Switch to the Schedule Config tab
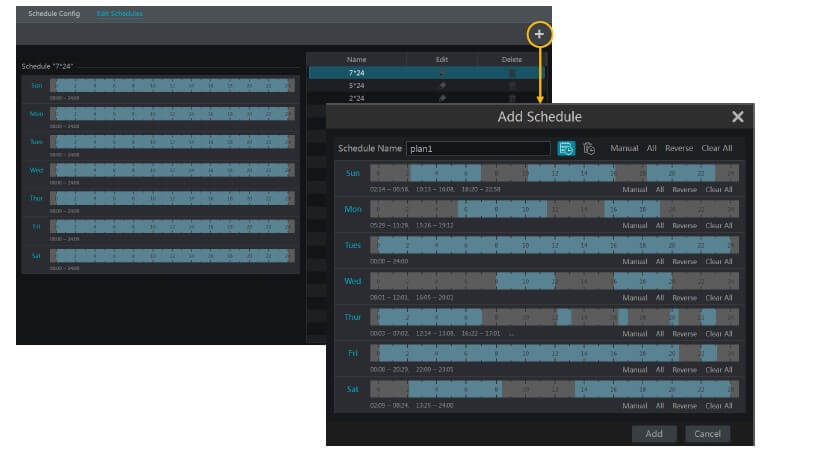This screenshot has height=455, width=813. (x=54, y=13)
